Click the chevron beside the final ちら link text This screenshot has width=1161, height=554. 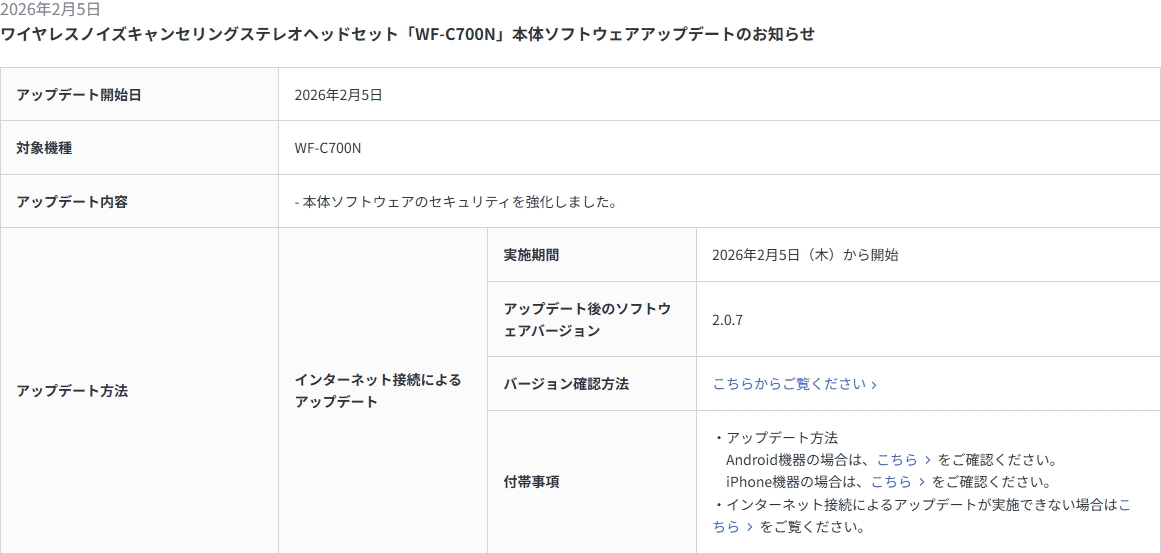(x=750, y=527)
